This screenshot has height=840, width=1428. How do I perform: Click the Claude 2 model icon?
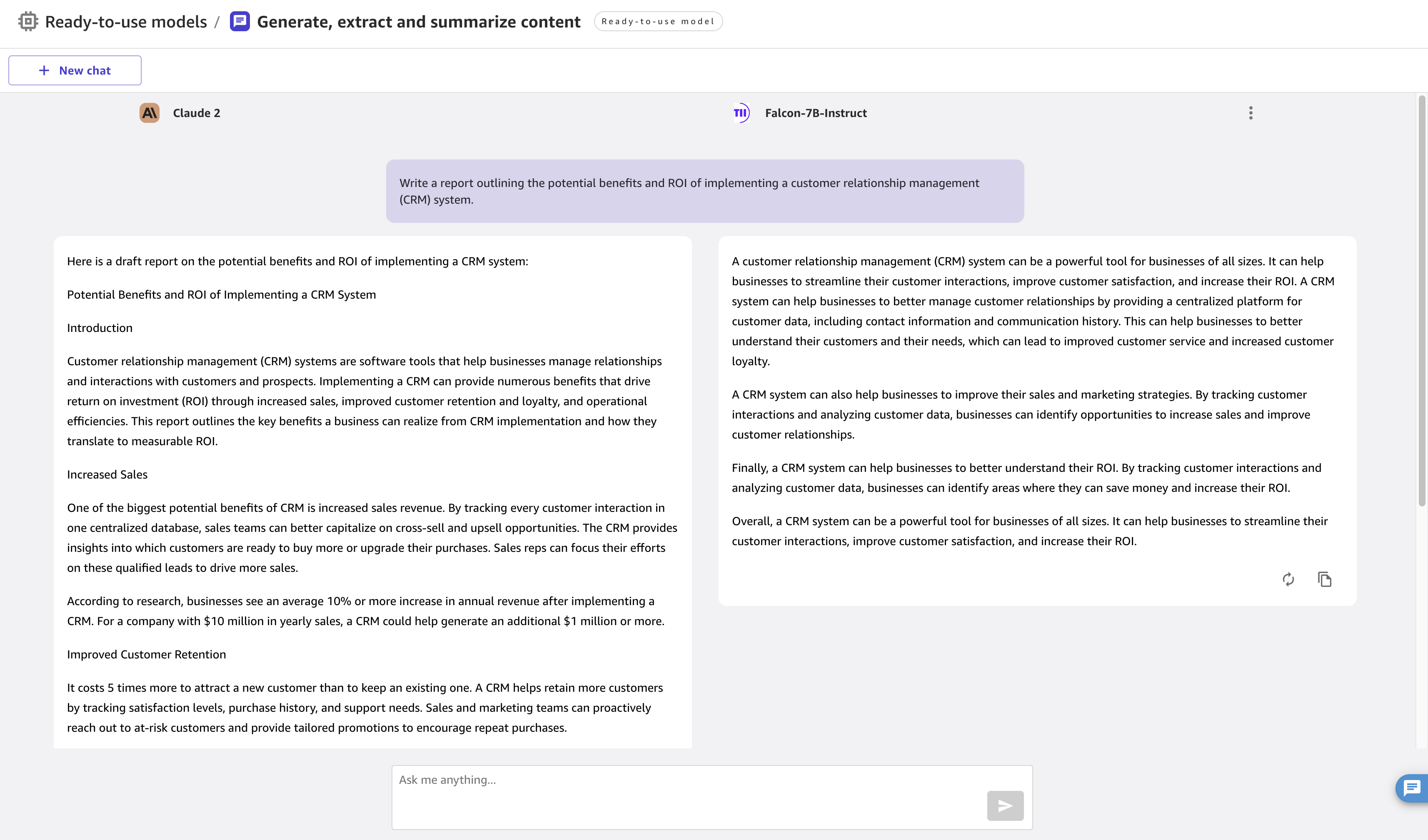click(x=150, y=112)
